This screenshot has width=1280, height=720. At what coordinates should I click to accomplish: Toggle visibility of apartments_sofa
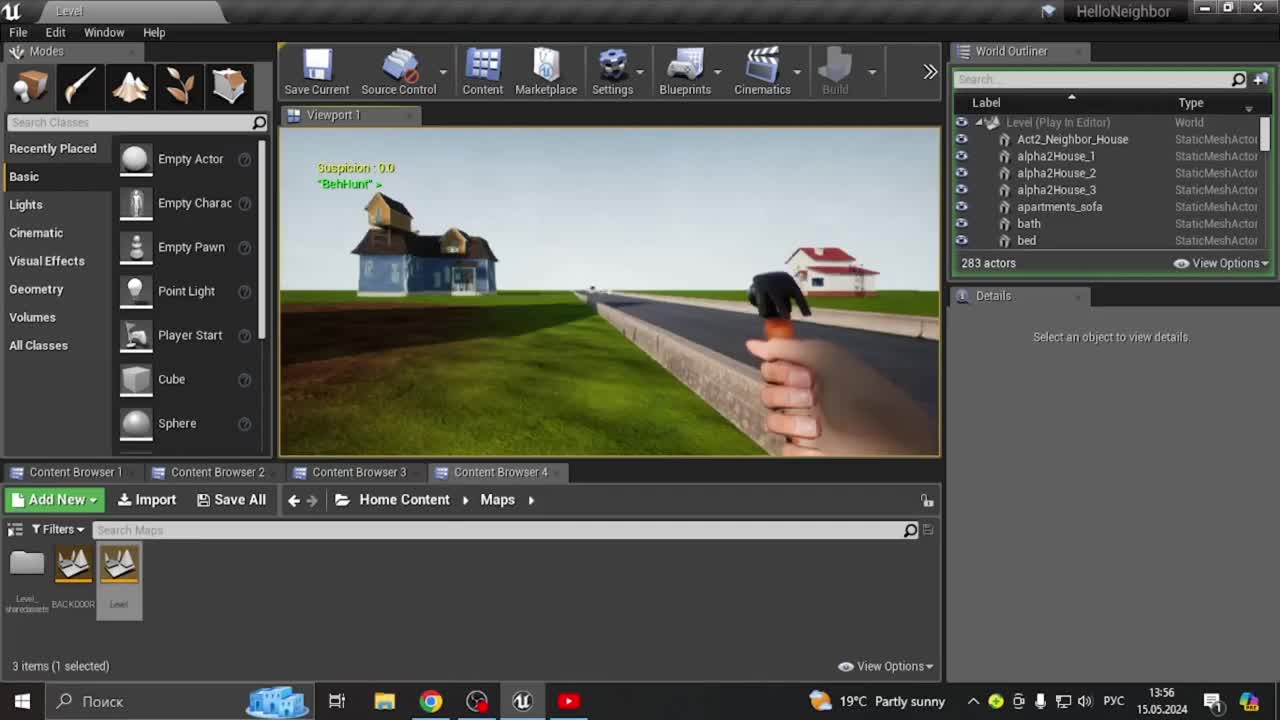962,207
